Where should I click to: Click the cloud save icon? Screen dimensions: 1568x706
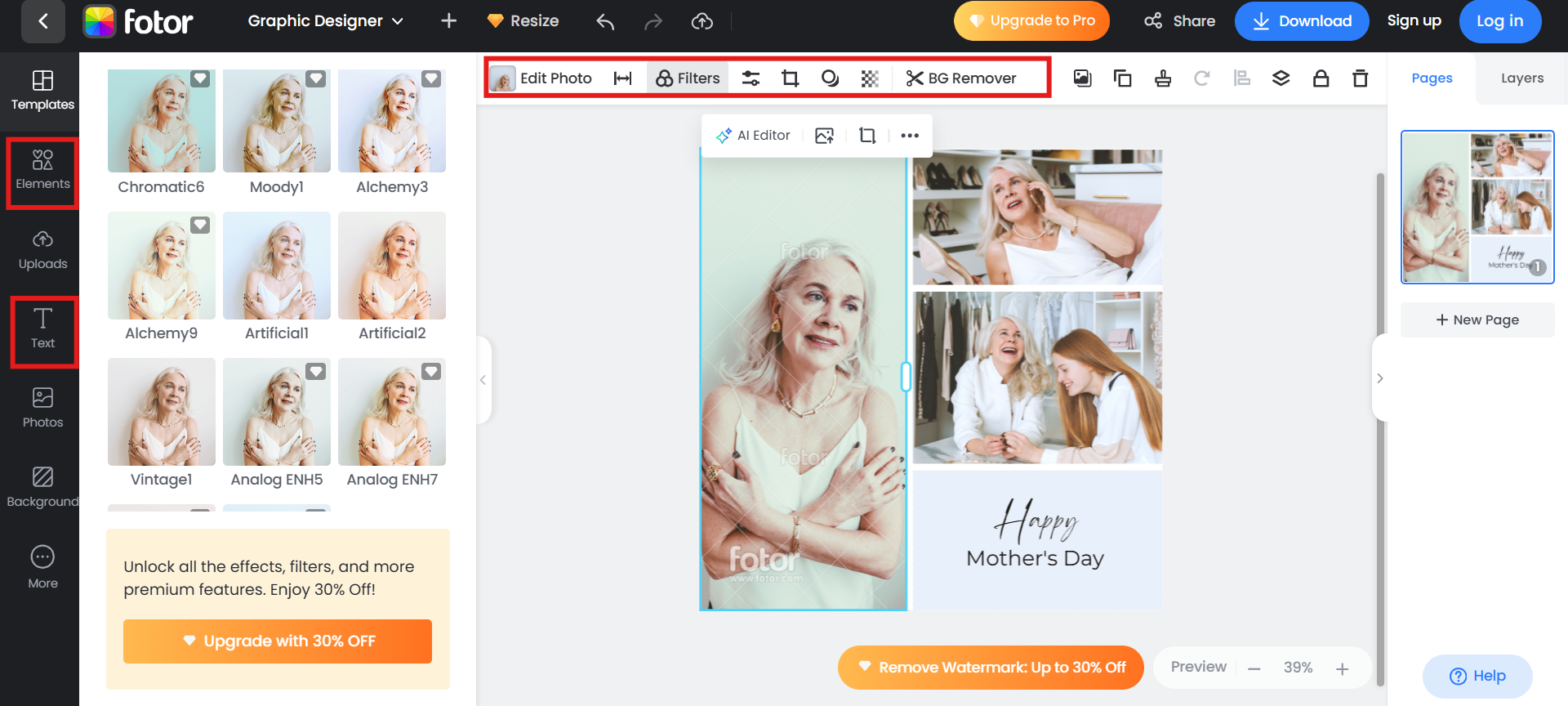[x=702, y=21]
